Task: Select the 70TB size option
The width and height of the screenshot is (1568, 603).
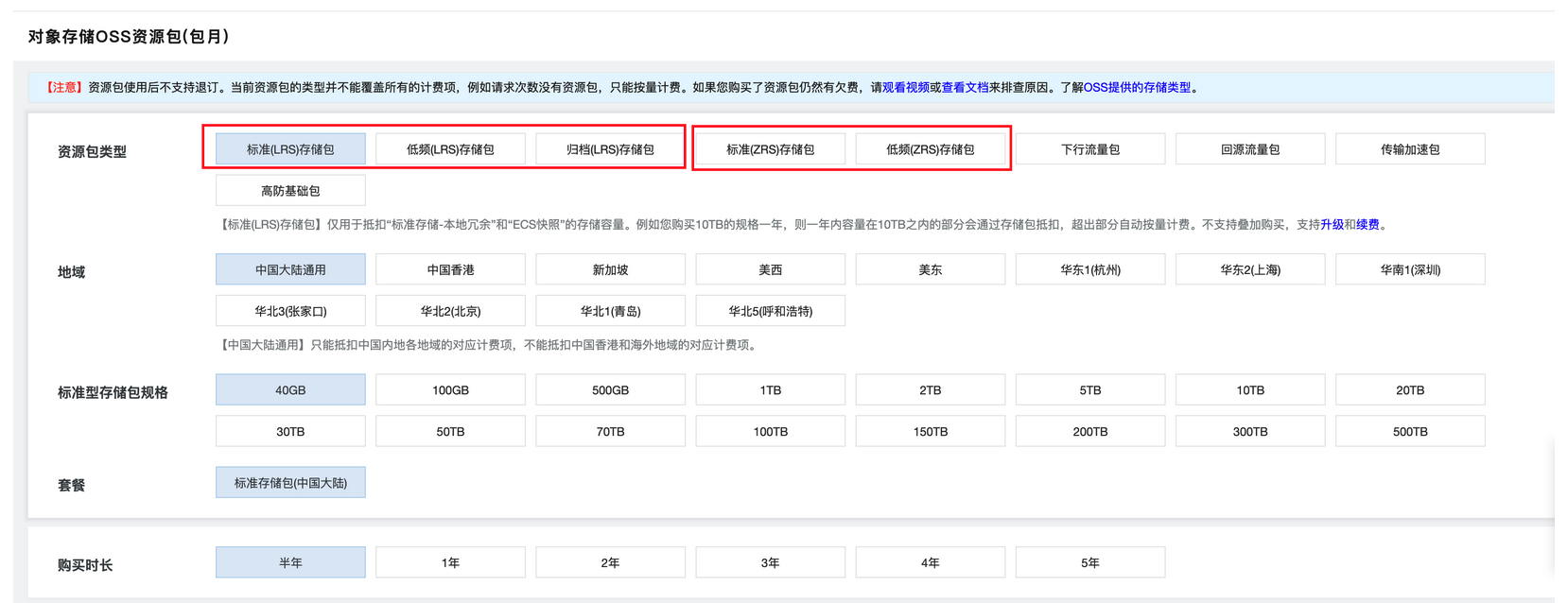Action: coord(610,431)
